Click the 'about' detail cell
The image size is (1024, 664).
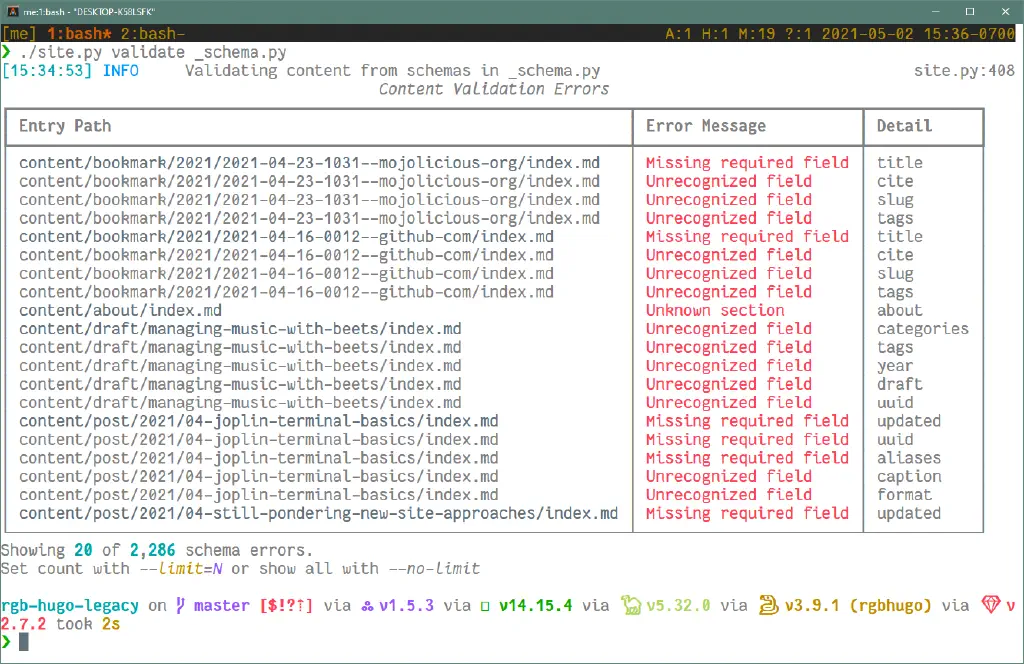[900, 310]
